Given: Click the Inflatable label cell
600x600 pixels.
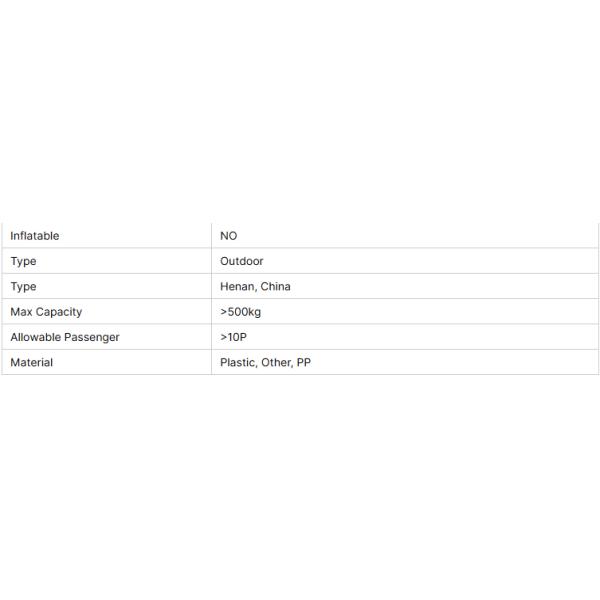Looking at the screenshot, I should (x=35, y=236).
